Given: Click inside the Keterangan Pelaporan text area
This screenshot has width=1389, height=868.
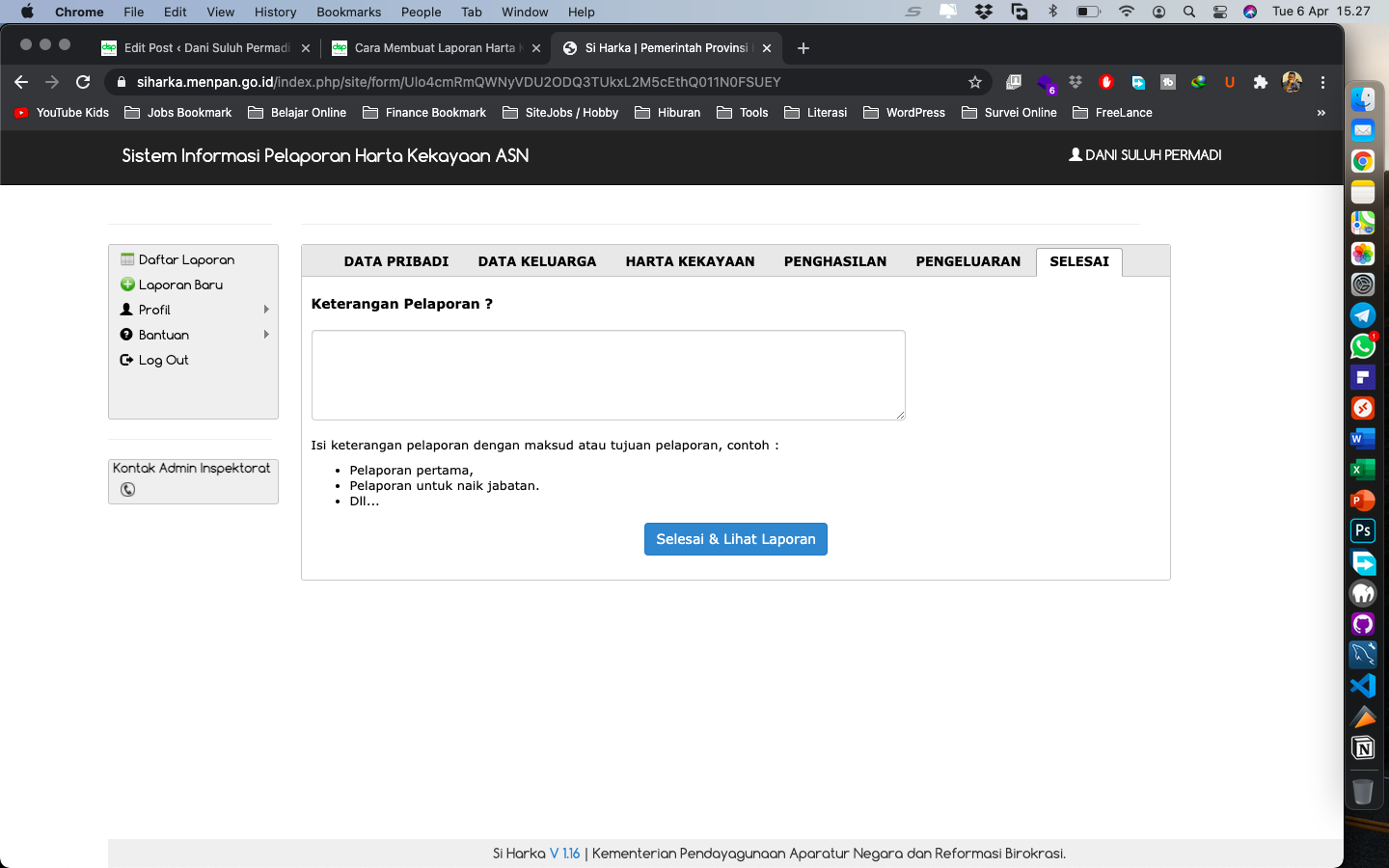Looking at the screenshot, I should (x=608, y=375).
